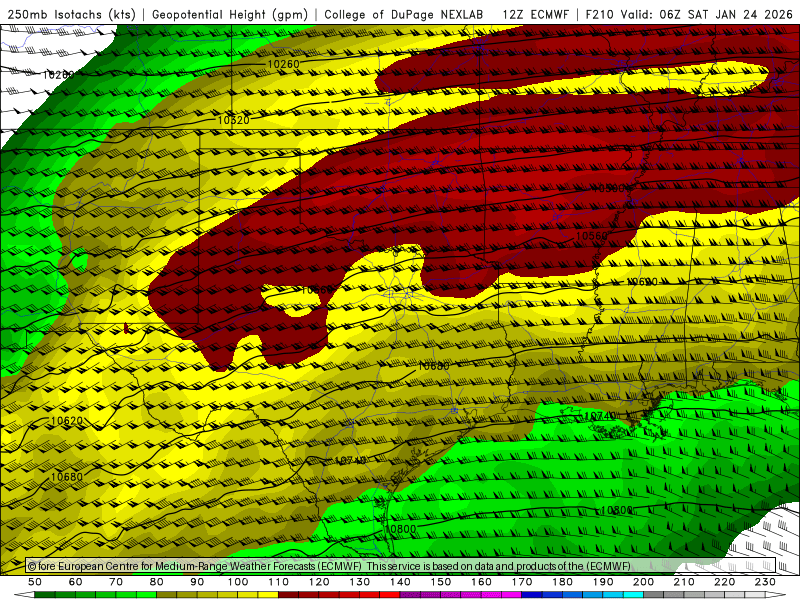Image resolution: width=800 pixels, height=600 pixels.
Task: Click the 10320 height contour label
Action: click(233, 120)
